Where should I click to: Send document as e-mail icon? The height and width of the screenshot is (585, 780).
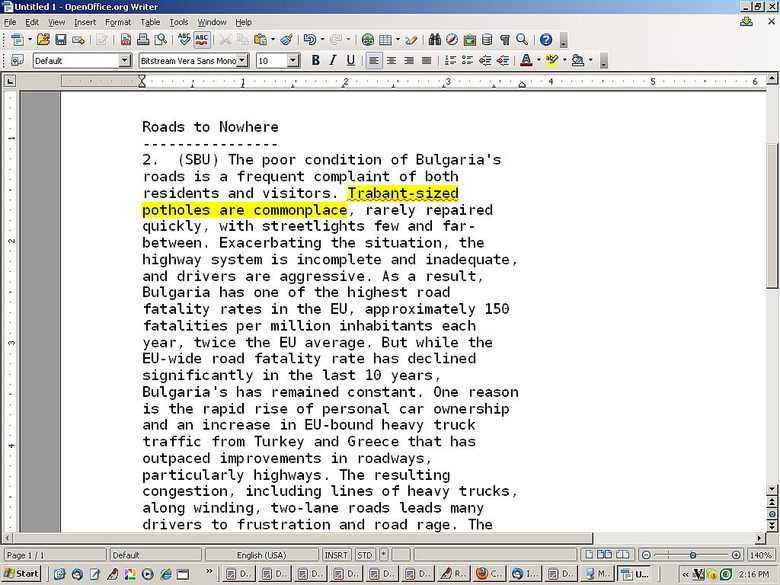pyautogui.click(x=78, y=40)
